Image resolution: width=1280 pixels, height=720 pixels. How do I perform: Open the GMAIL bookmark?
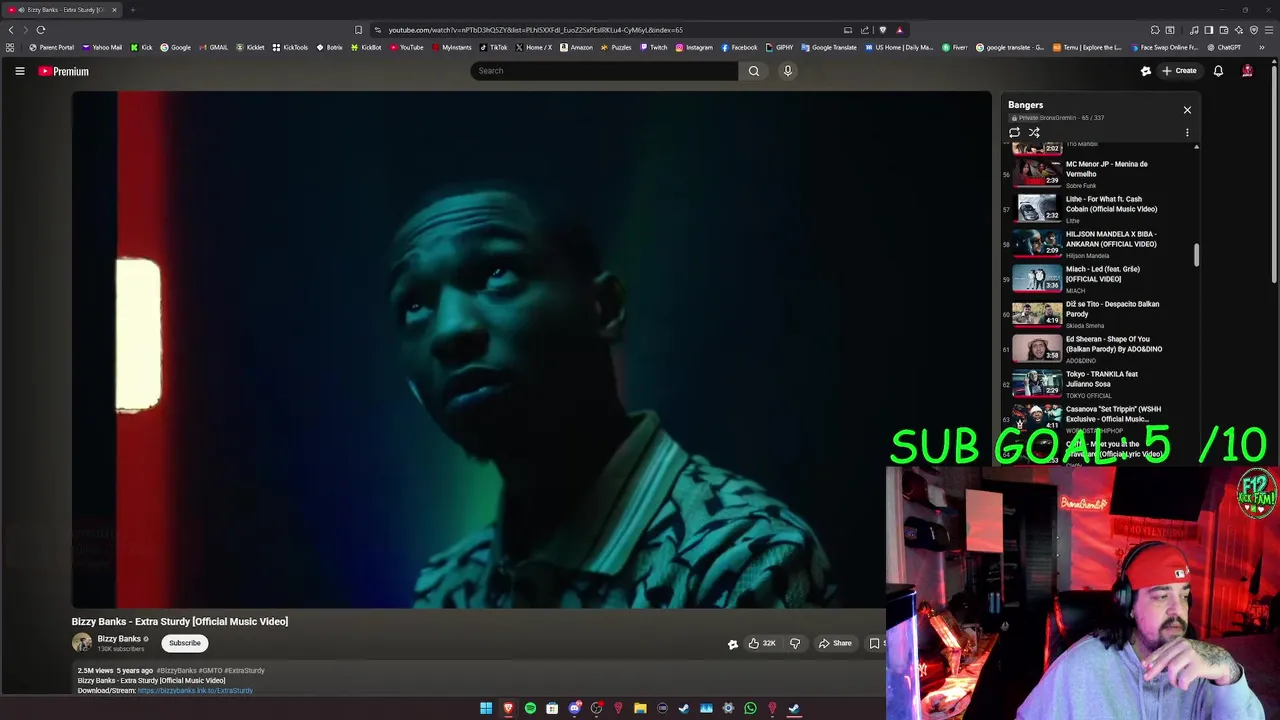[213, 47]
